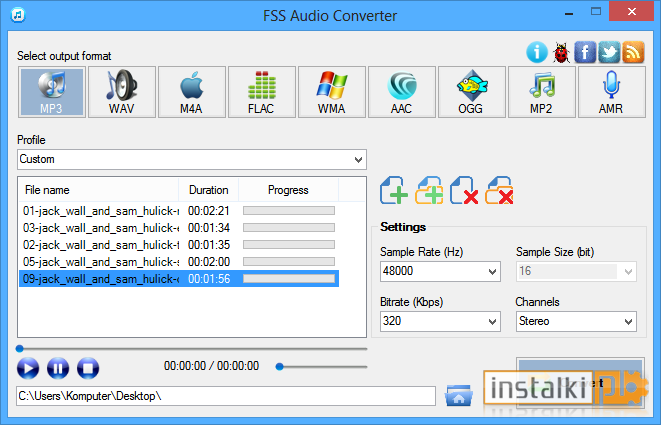Select the 03-jack_wall_and_sam_hulick file row
This screenshot has height=425, width=661.
click(179, 228)
